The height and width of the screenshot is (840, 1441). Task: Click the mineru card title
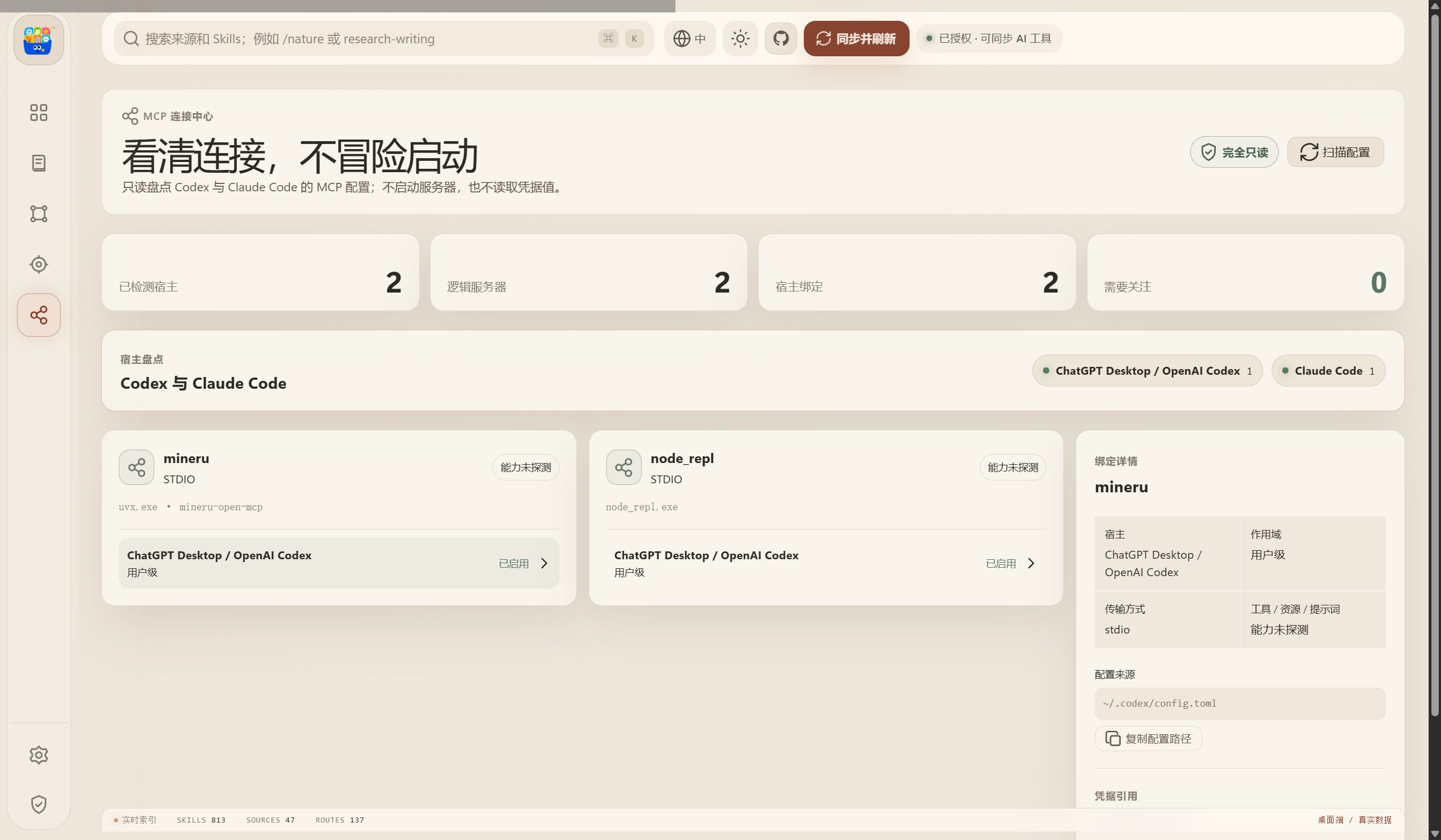[186, 459]
